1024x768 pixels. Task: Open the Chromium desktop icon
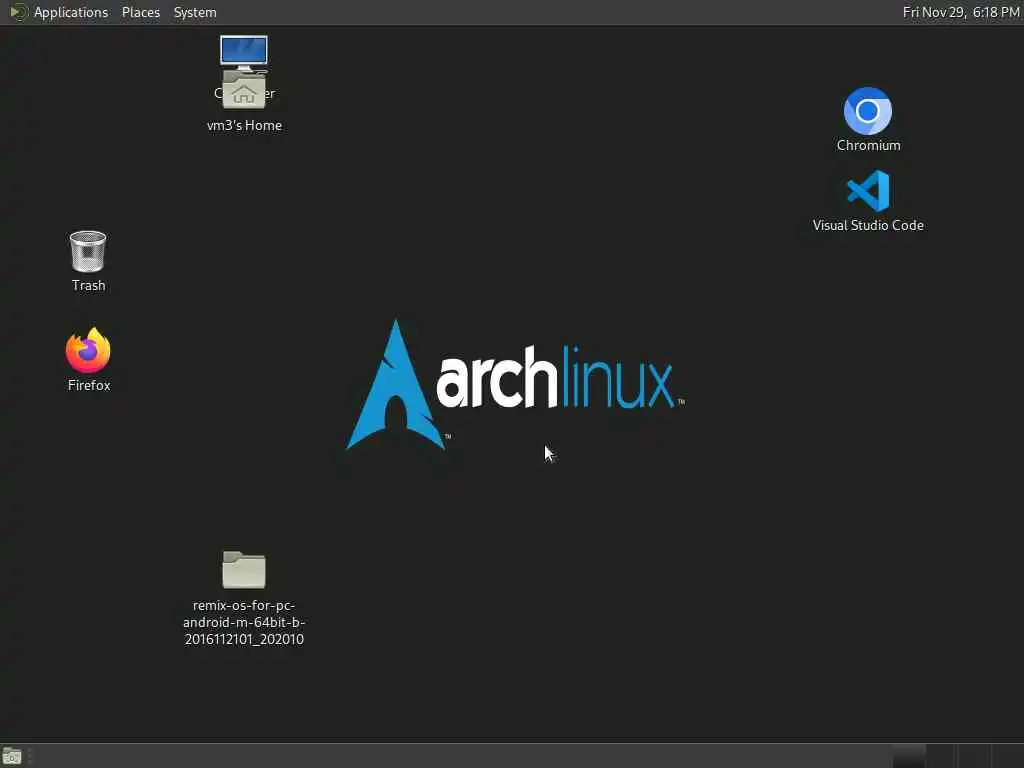point(867,111)
